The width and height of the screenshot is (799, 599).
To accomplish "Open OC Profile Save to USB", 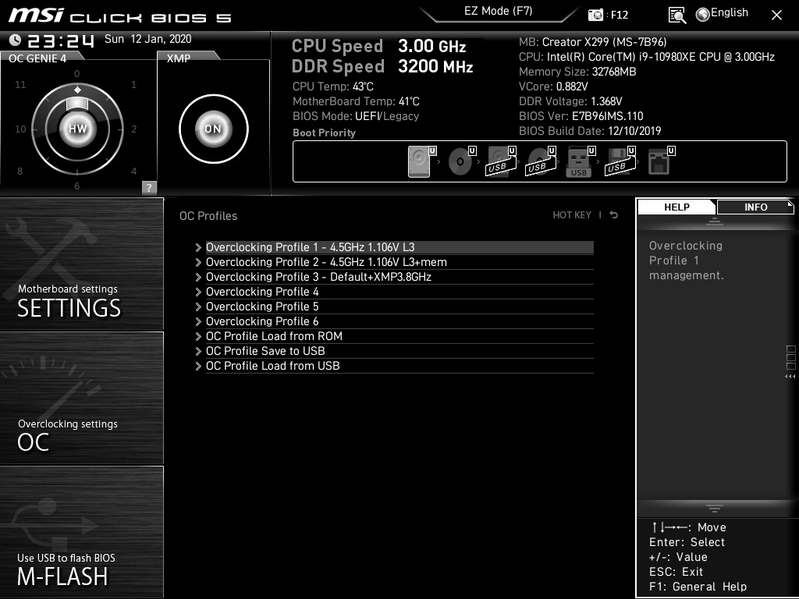I will point(400,351).
